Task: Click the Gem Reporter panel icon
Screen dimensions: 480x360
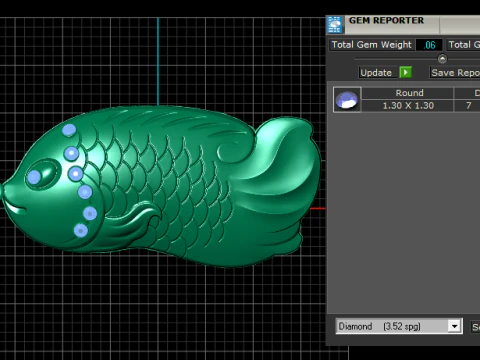Action: point(335,25)
